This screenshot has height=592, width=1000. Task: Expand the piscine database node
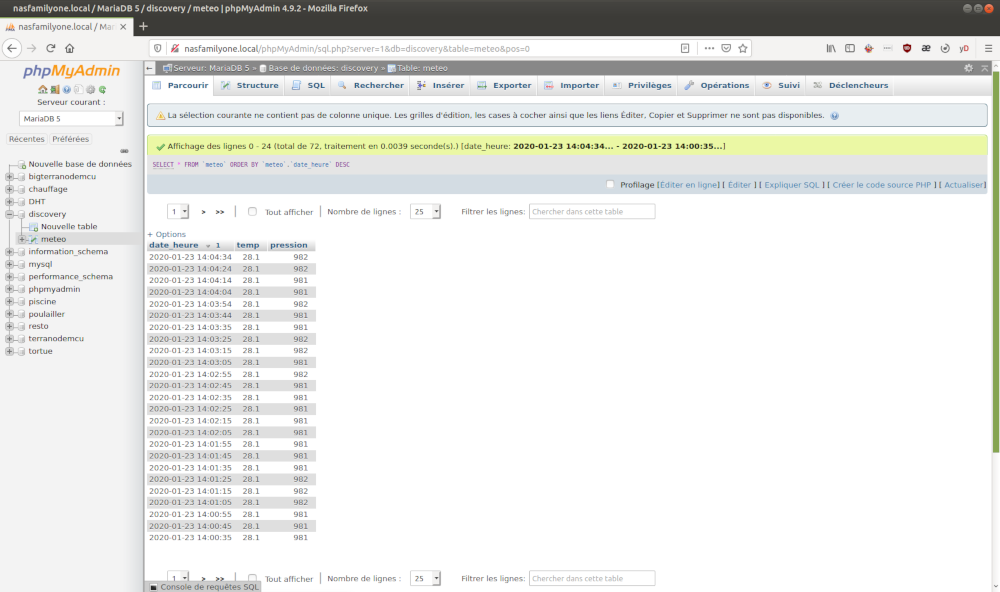[x=10, y=301]
